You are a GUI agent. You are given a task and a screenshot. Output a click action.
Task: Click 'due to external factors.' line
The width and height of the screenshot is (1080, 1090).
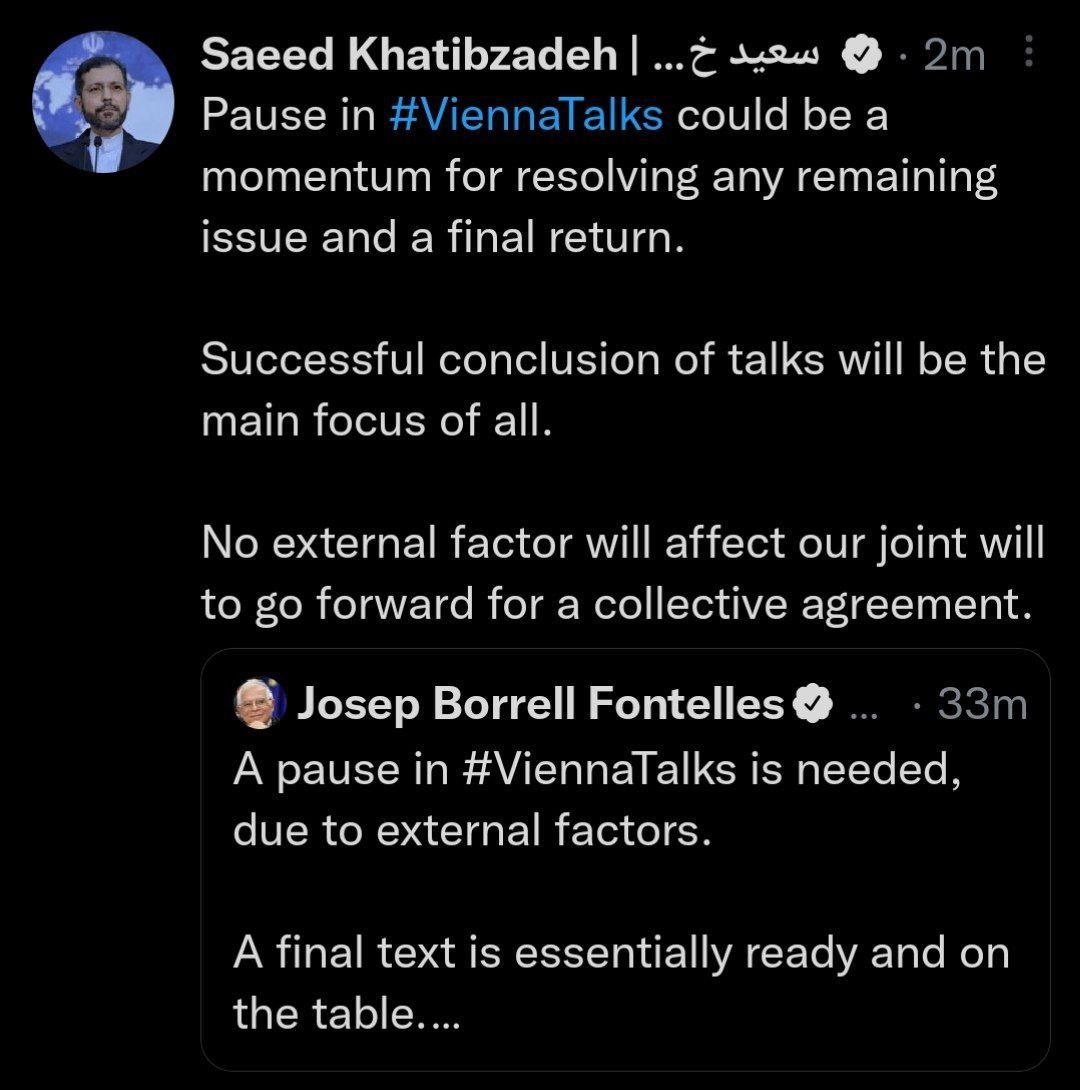click(473, 830)
